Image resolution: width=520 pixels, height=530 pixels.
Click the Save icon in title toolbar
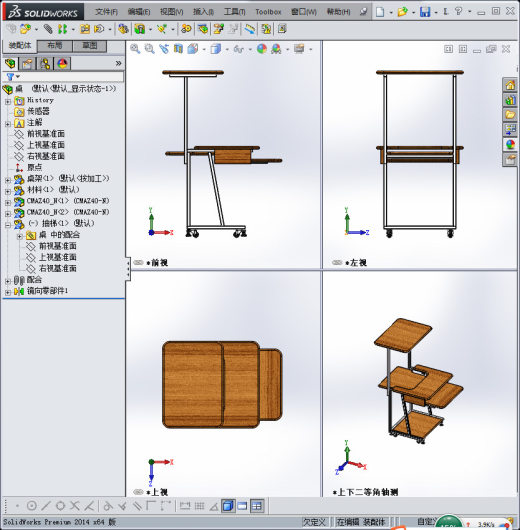(425, 12)
